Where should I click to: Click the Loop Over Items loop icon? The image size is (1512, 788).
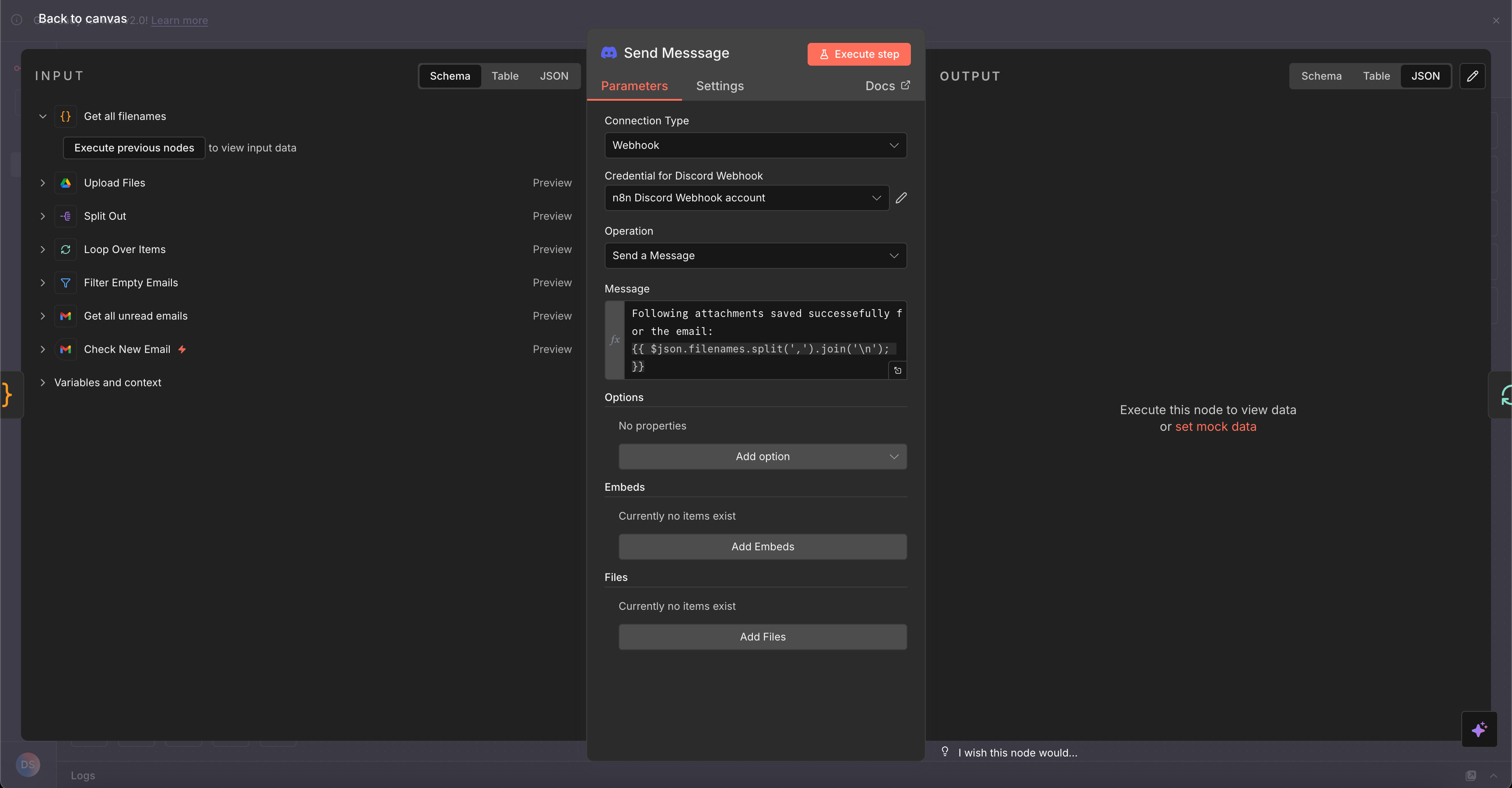[66, 250]
